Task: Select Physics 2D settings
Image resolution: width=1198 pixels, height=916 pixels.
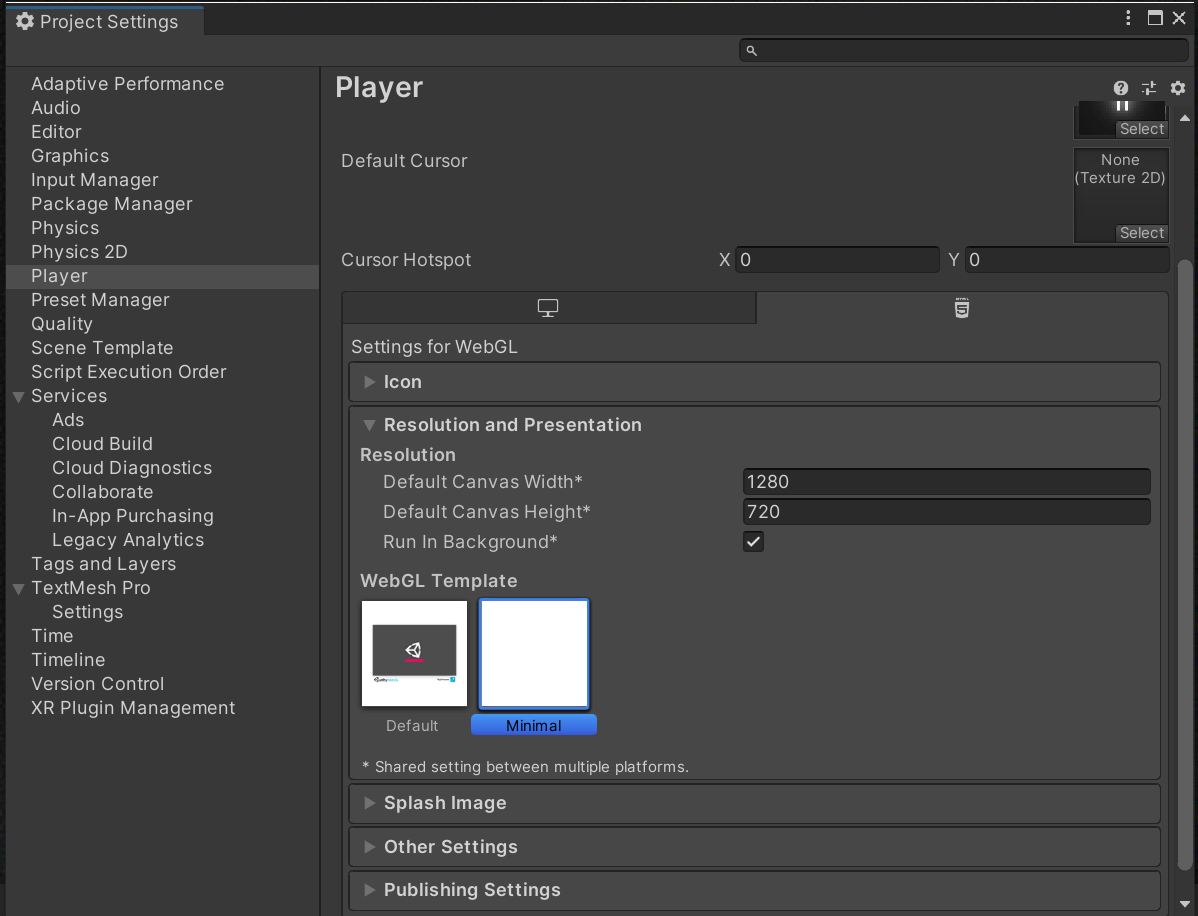Action: click(x=79, y=252)
